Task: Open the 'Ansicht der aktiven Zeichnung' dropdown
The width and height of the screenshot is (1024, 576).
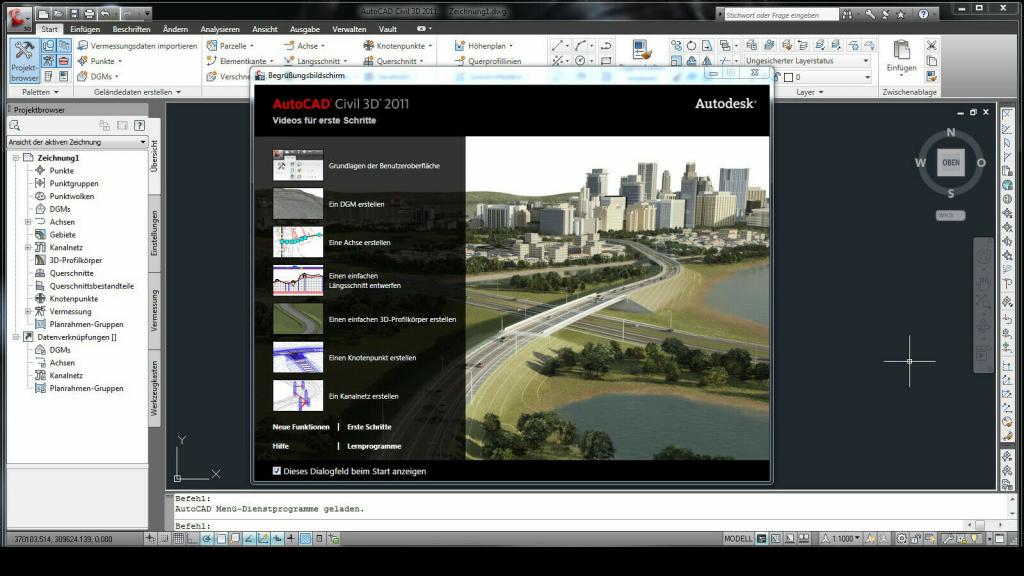Action: pyautogui.click(x=77, y=142)
